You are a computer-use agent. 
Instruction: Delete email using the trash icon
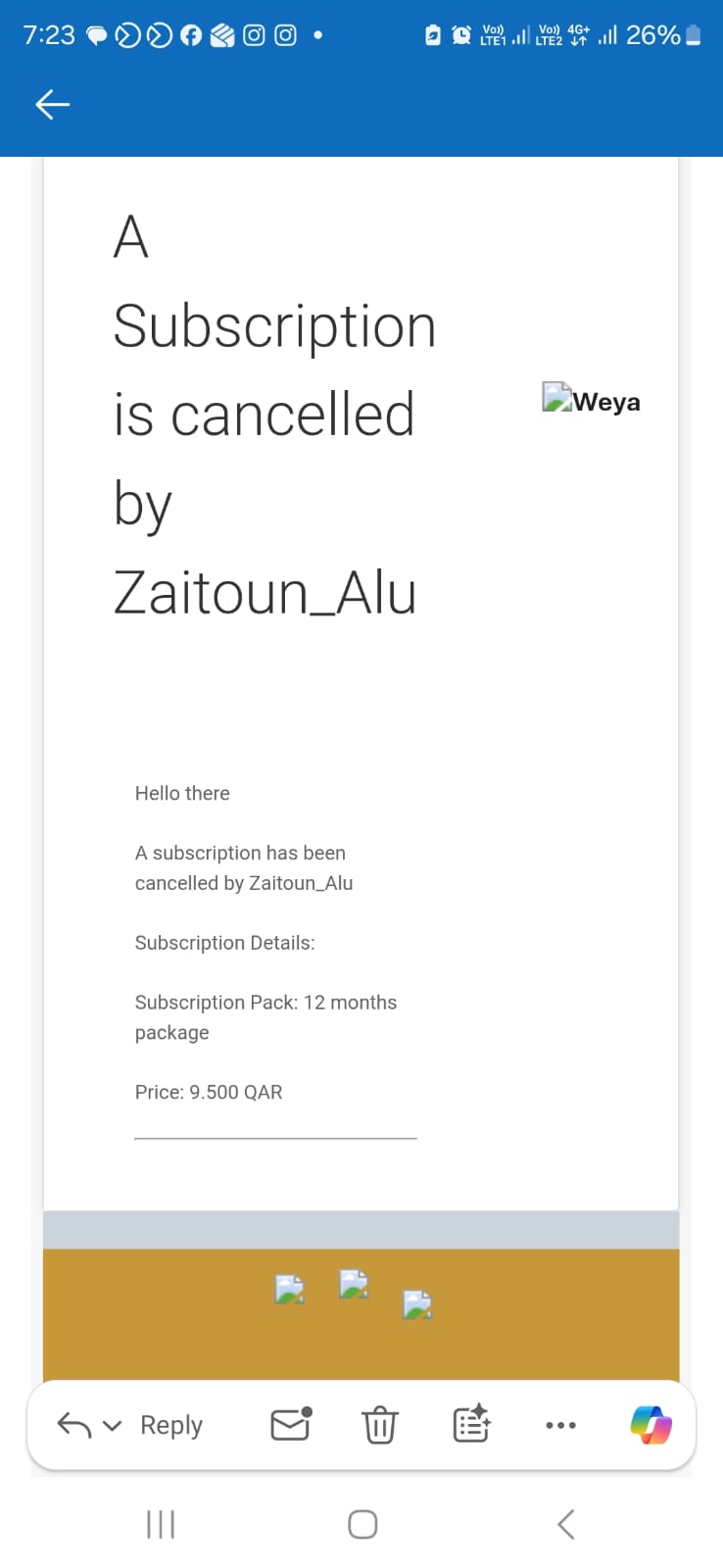click(380, 1425)
